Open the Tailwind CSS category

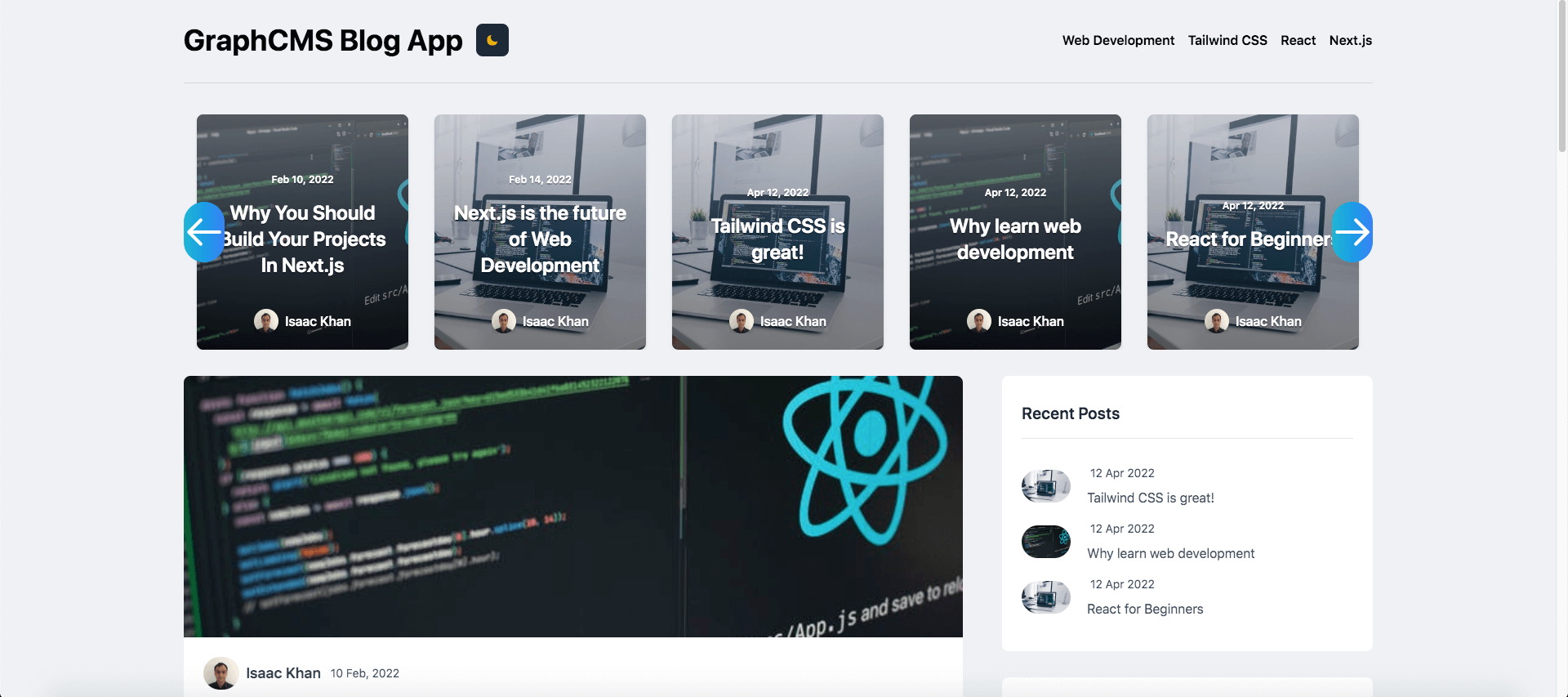pos(1227,40)
